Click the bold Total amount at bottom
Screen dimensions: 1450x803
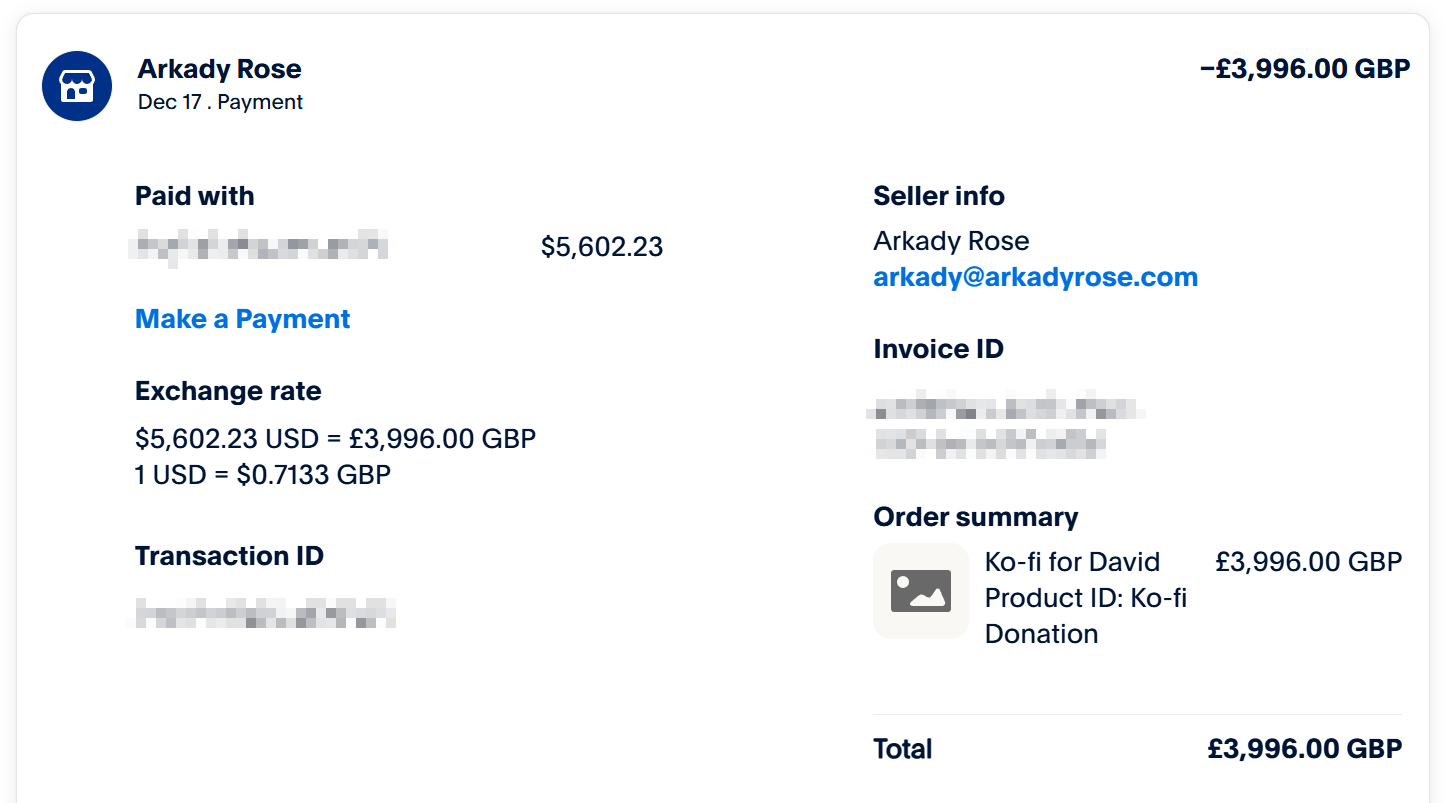coord(1304,749)
